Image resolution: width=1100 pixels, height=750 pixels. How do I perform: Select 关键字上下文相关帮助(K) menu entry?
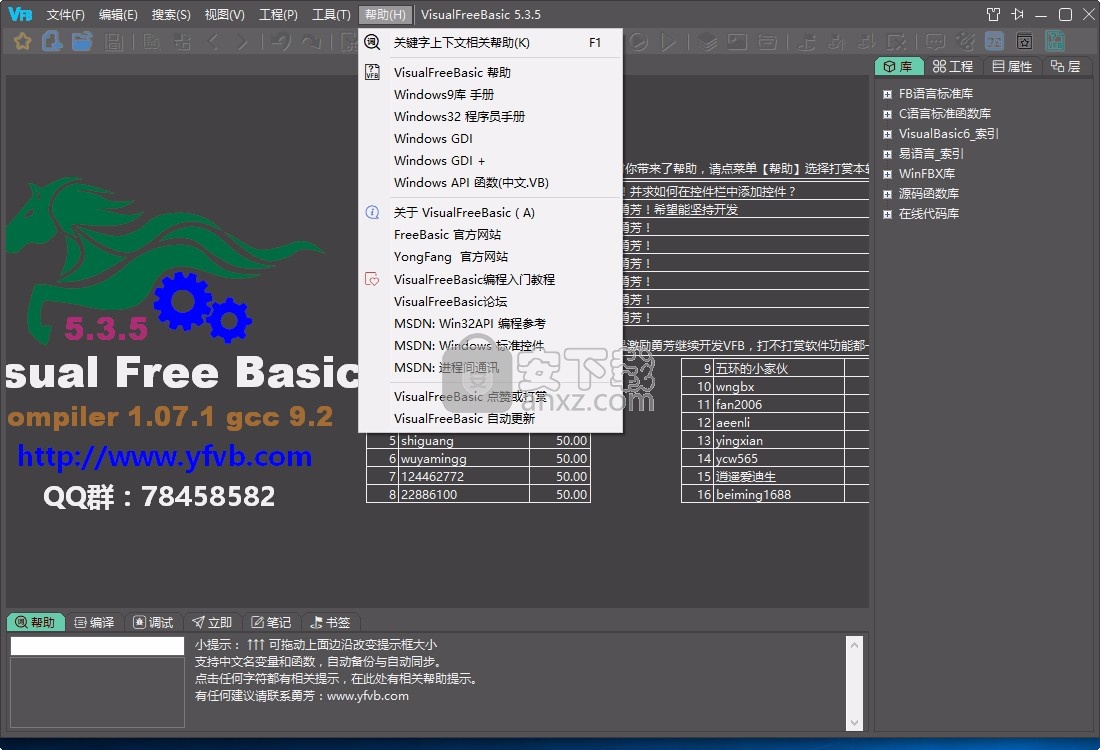pyautogui.click(x=490, y=43)
